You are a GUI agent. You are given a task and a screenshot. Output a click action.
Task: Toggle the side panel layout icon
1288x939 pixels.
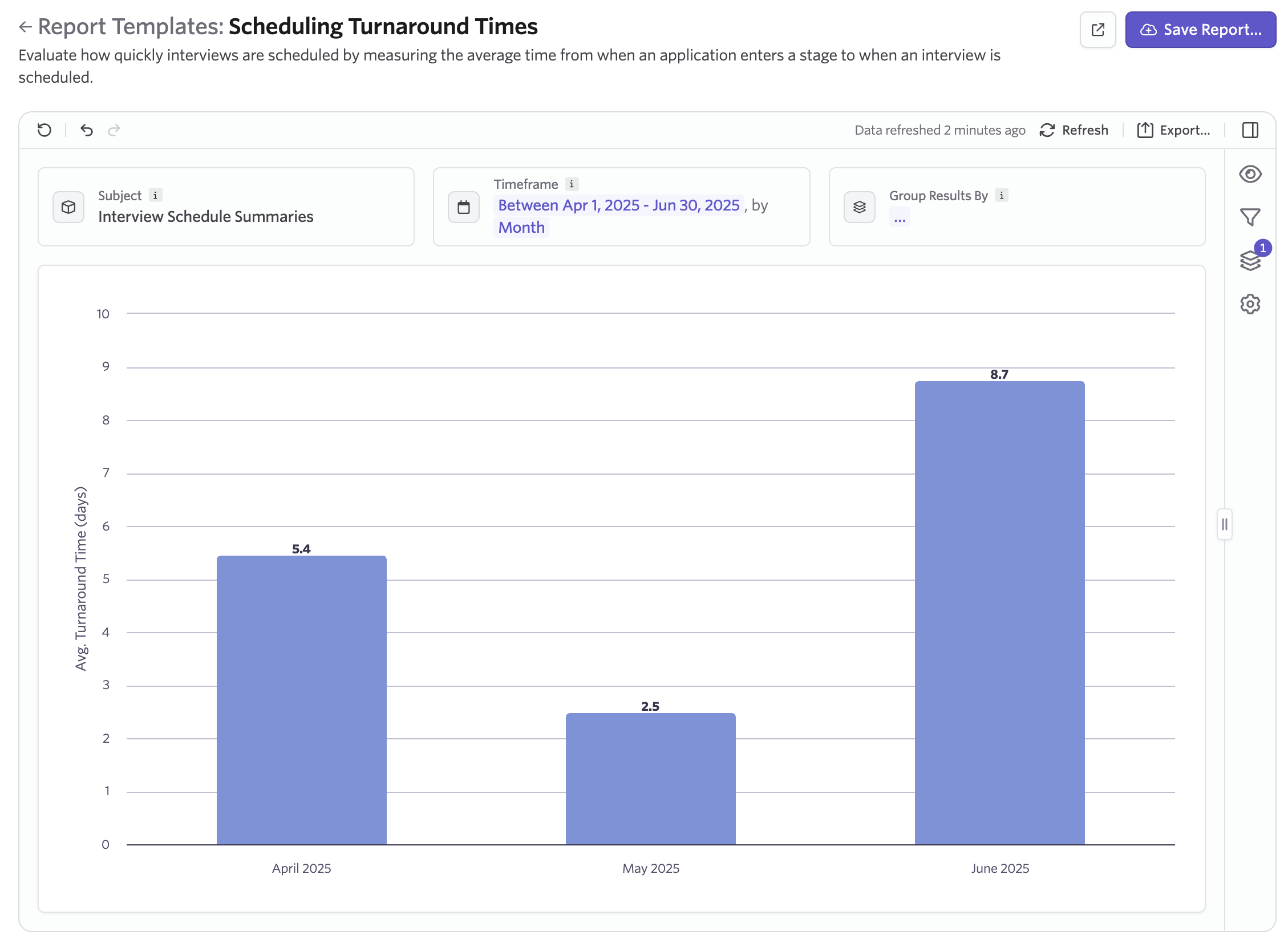point(1250,130)
